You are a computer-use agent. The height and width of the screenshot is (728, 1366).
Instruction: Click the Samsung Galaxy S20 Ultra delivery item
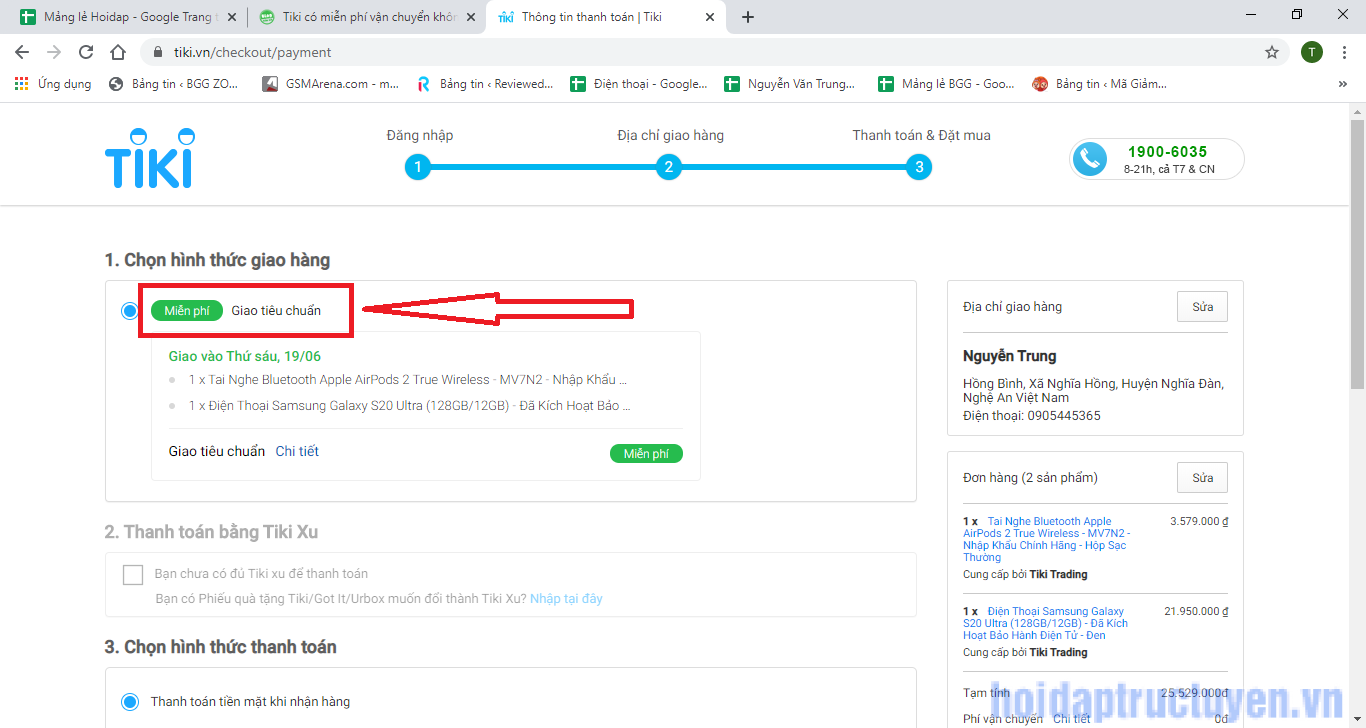410,406
